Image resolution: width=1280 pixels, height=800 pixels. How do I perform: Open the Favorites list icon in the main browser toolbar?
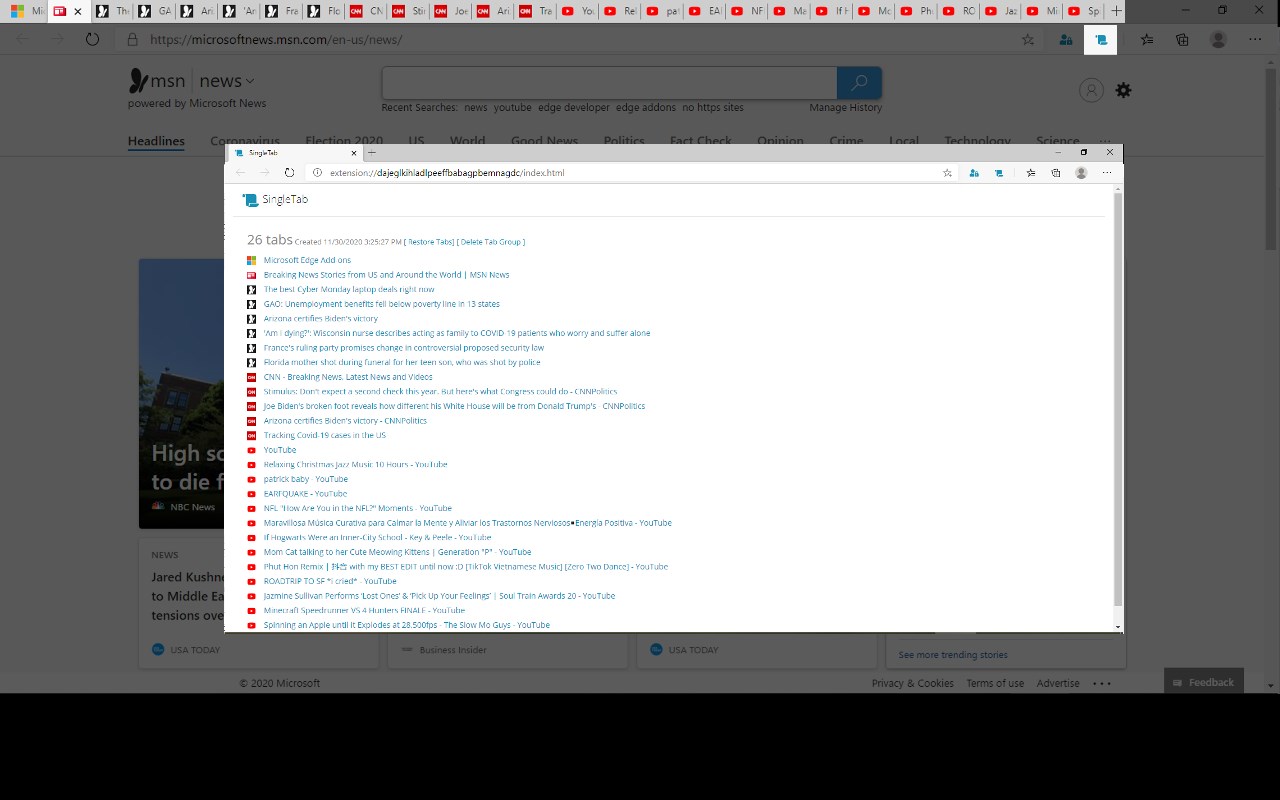pyautogui.click(x=1147, y=40)
